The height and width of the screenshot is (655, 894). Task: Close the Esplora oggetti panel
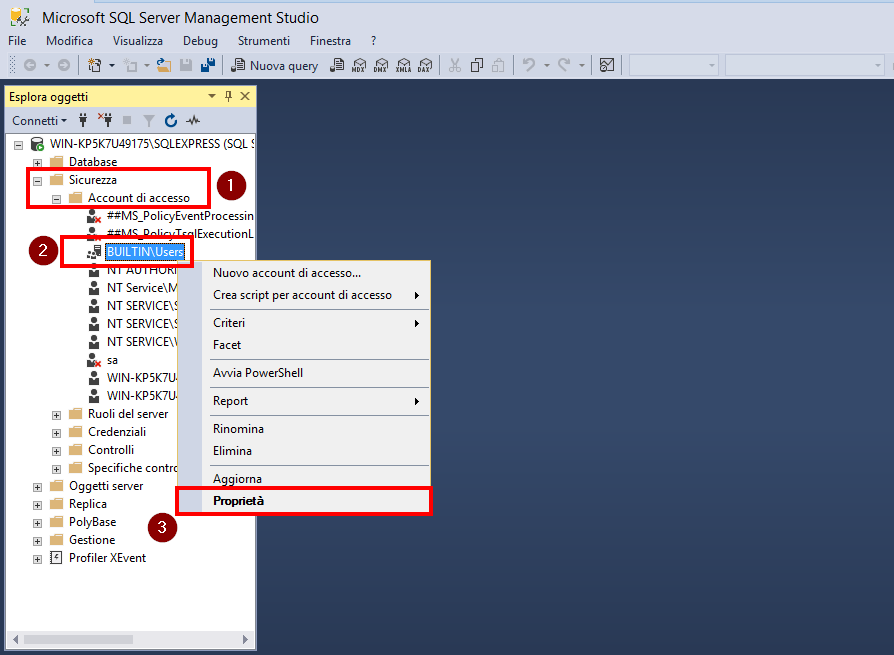pyautogui.click(x=245, y=96)
